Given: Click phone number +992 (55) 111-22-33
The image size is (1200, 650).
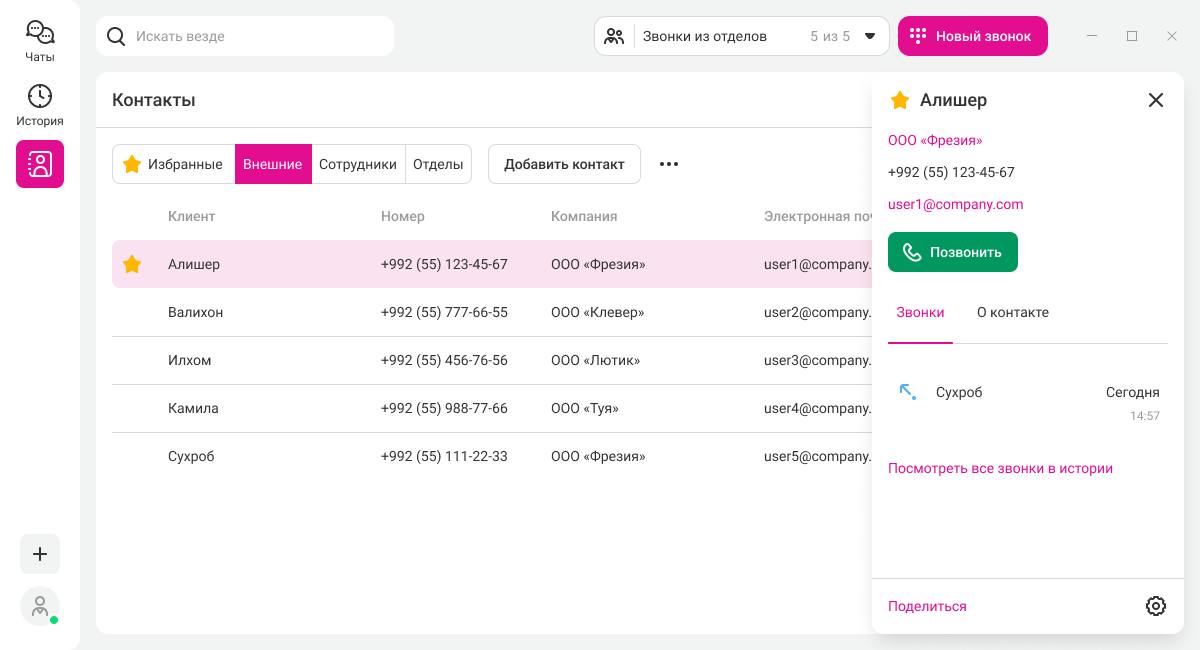Looking at the screenshot, I should pyautogui.click(x=444, y=456).
